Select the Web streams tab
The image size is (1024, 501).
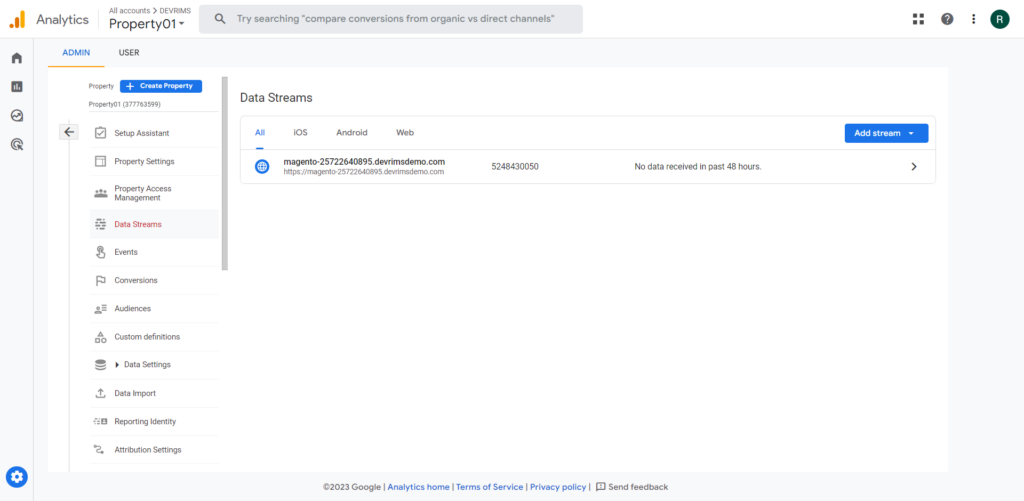(x=405, y=133)
